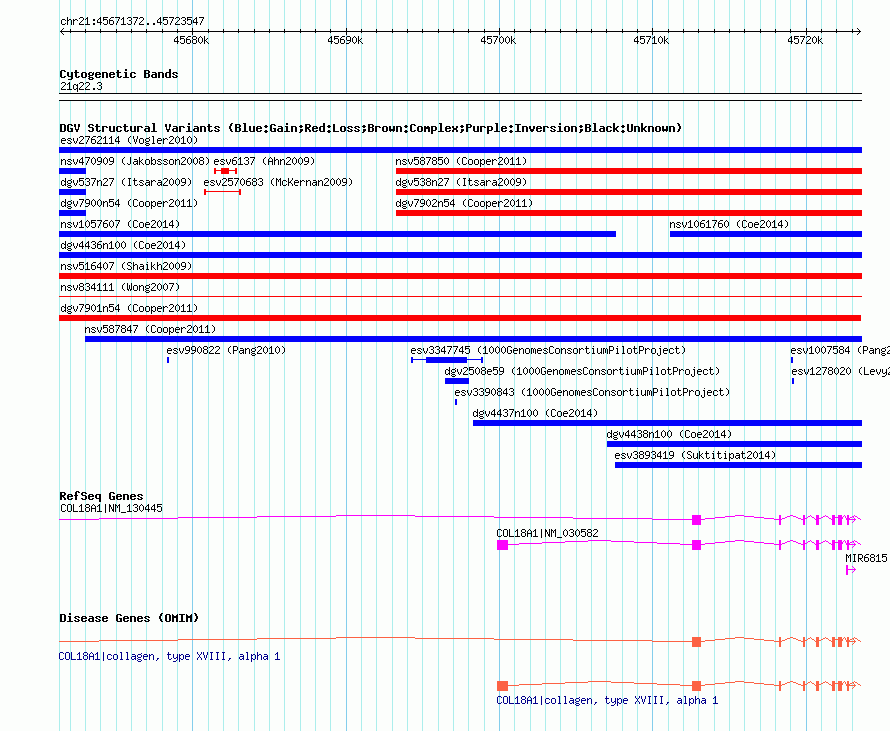Select the nsv1061760 (Coe2014) blue gain bar
The width and height of the screenshot is (890, 731).
tap(766, 234)
